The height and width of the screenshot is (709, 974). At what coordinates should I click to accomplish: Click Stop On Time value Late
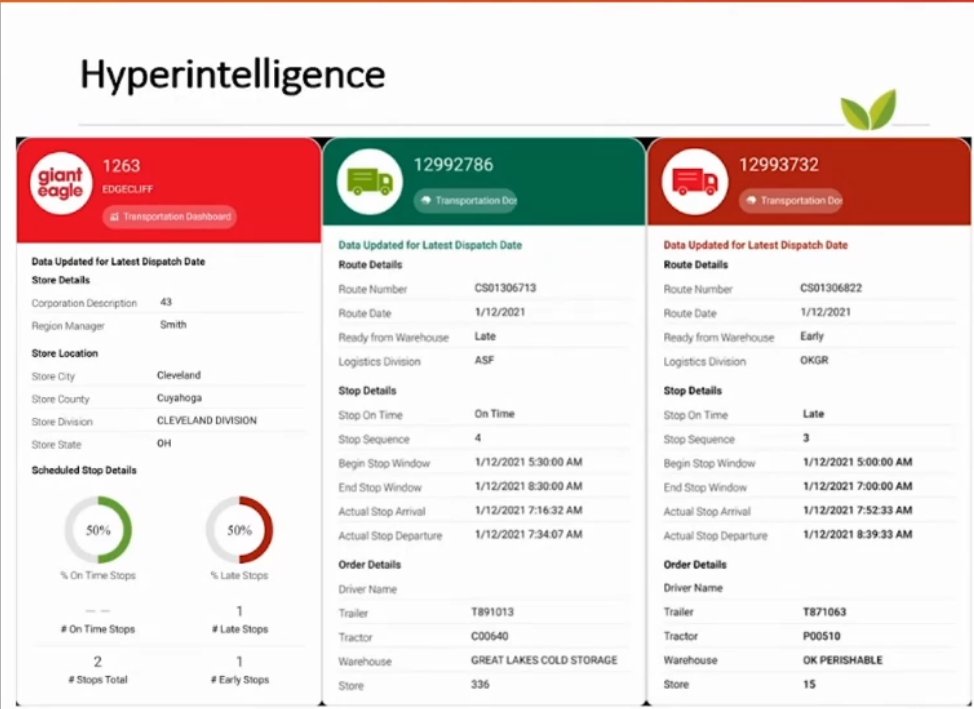coord(813,413)
